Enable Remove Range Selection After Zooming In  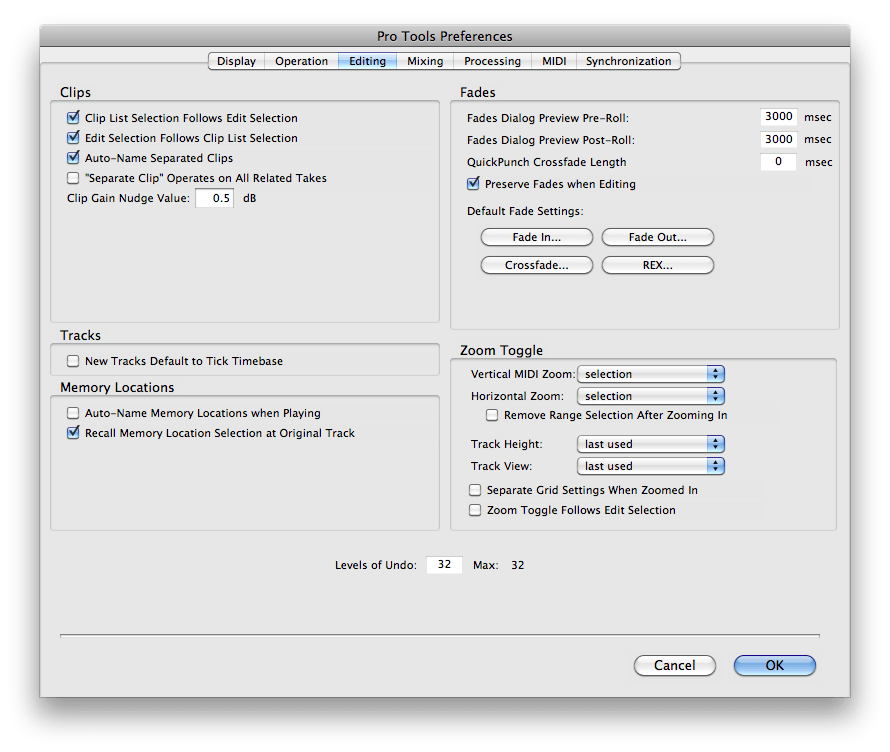(x=492, y=415)
